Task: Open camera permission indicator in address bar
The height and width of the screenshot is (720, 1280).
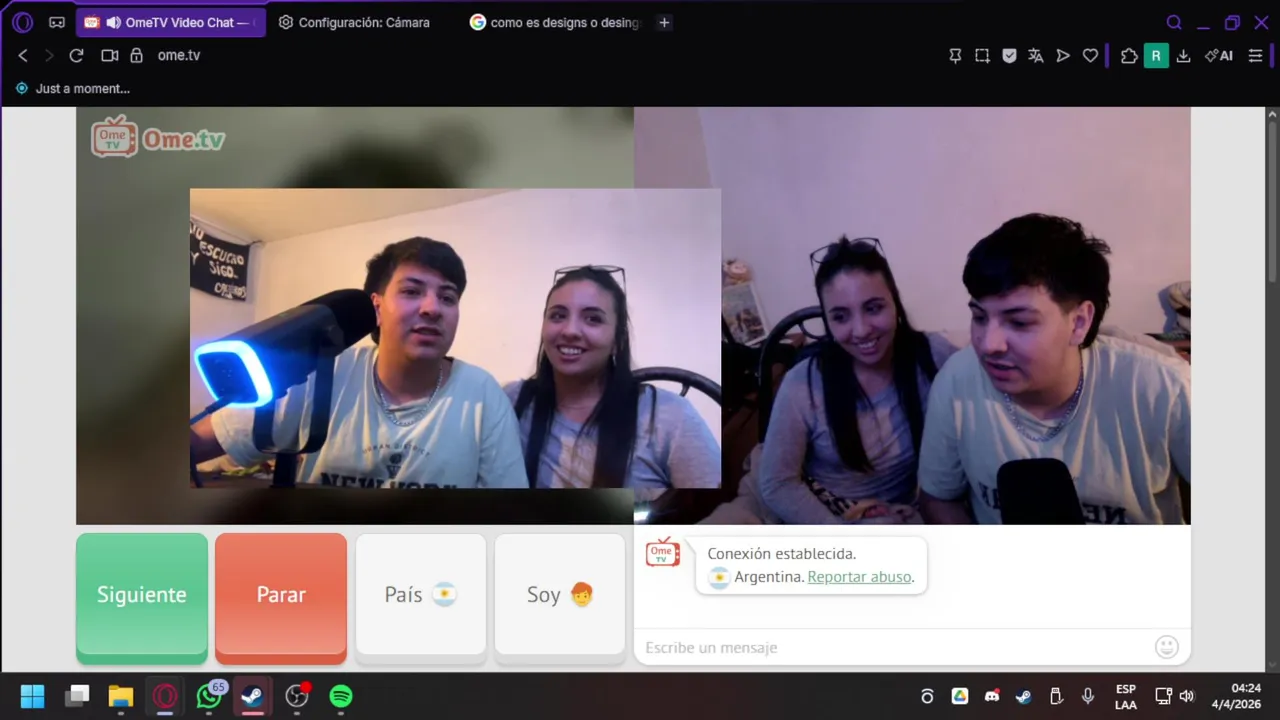Action: 110,56
